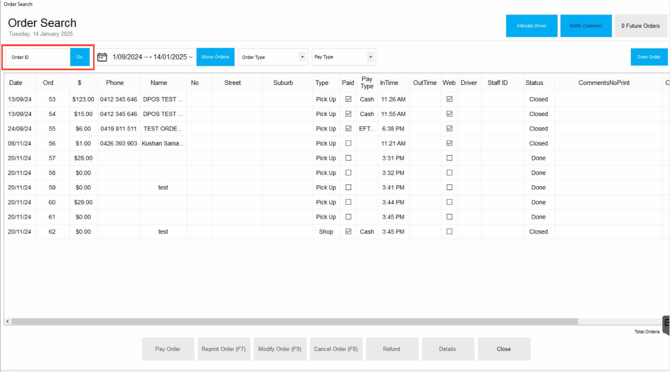Viewport: 670px width, 372px height.
Task: Click the EFT... pay type cell
Action: pyautogui.click(x=367, y=129)
